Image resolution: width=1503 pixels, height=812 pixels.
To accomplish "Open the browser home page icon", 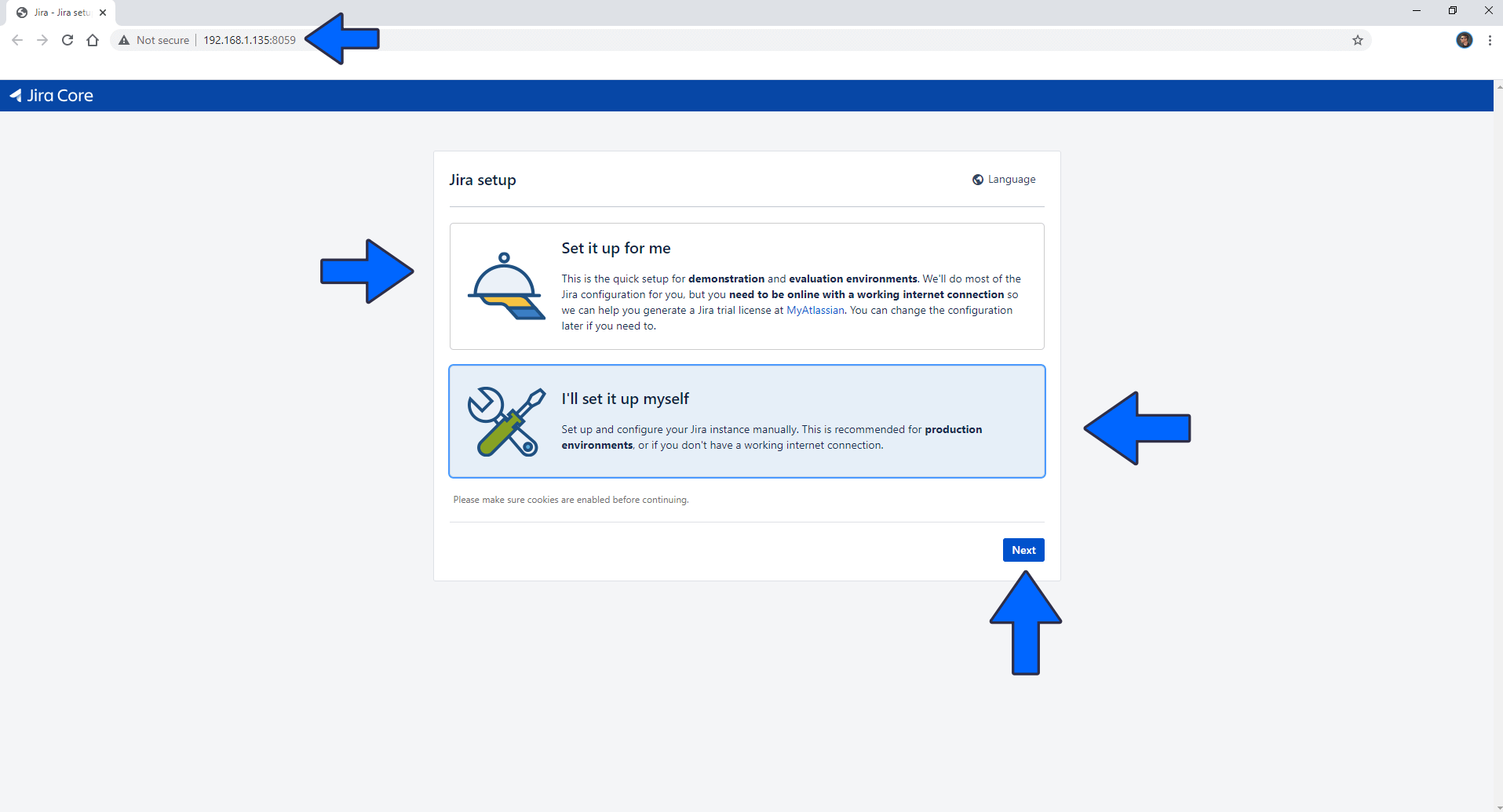I will (93, 40).
